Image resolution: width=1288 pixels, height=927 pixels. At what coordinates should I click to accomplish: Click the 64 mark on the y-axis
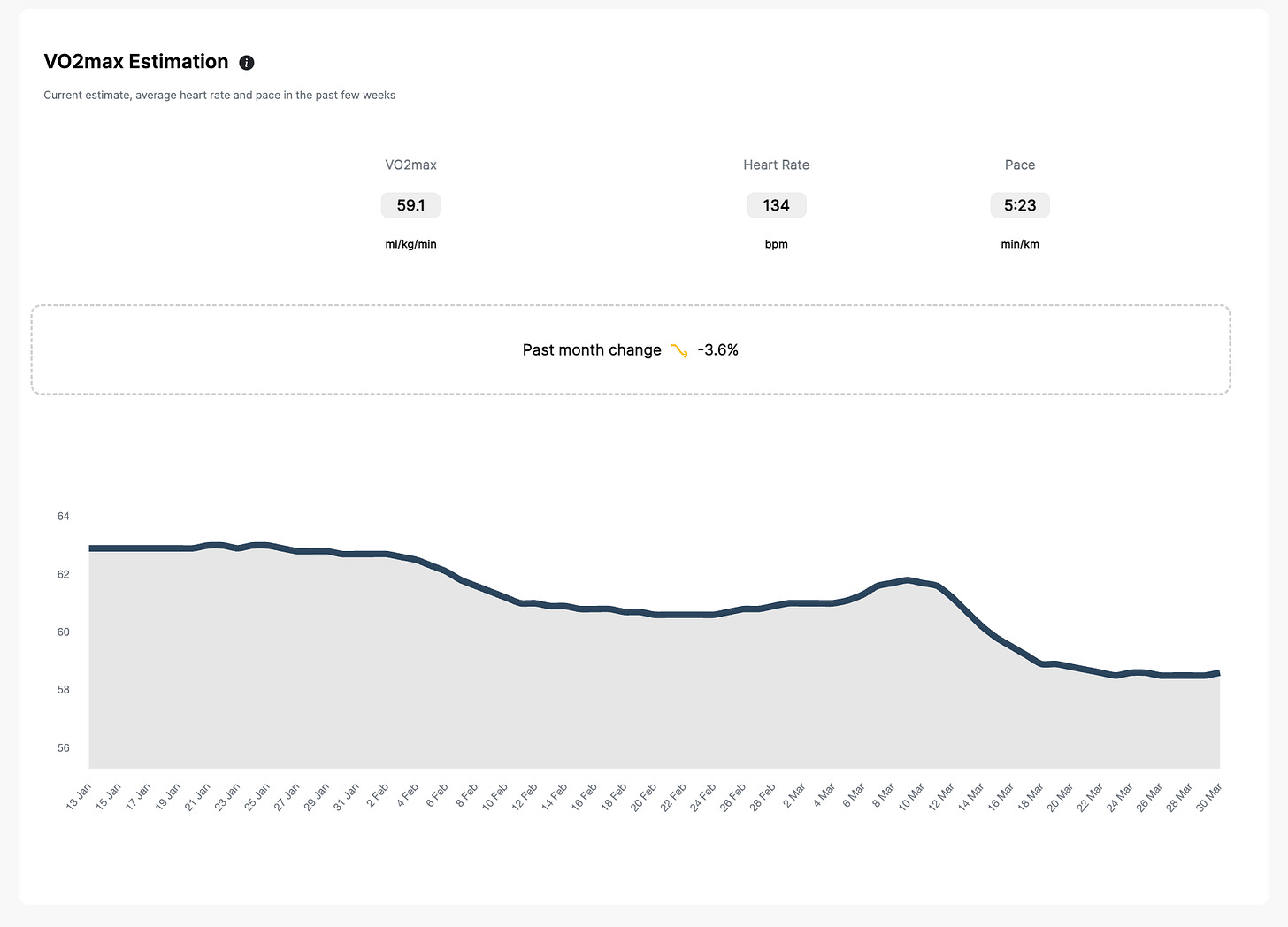tap(63, 516)
